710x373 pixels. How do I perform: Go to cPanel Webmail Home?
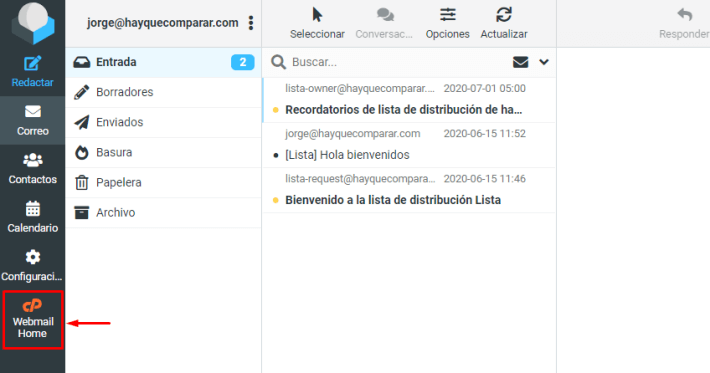pos(33,320)
